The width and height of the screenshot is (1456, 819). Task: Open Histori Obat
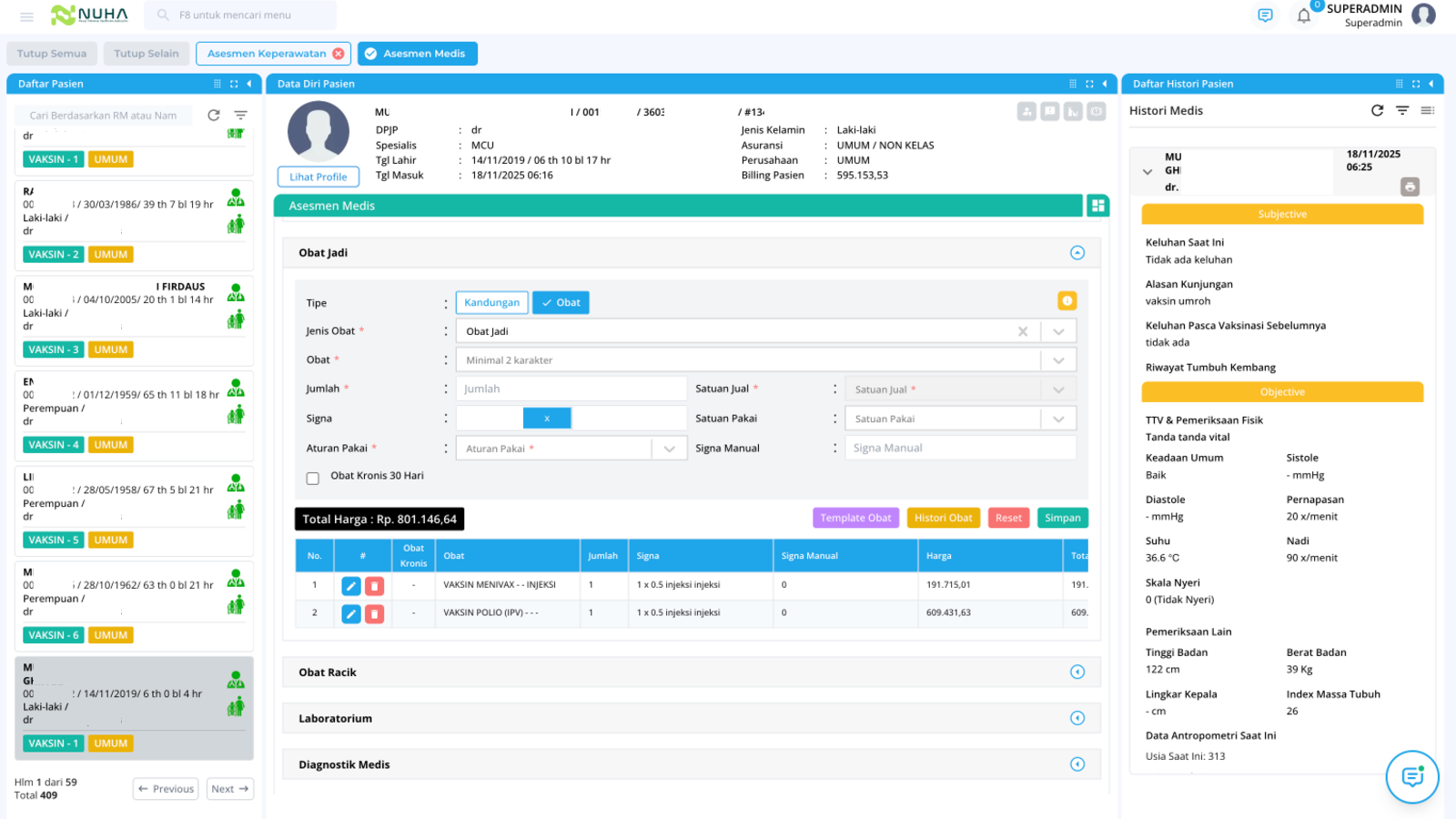943,518
